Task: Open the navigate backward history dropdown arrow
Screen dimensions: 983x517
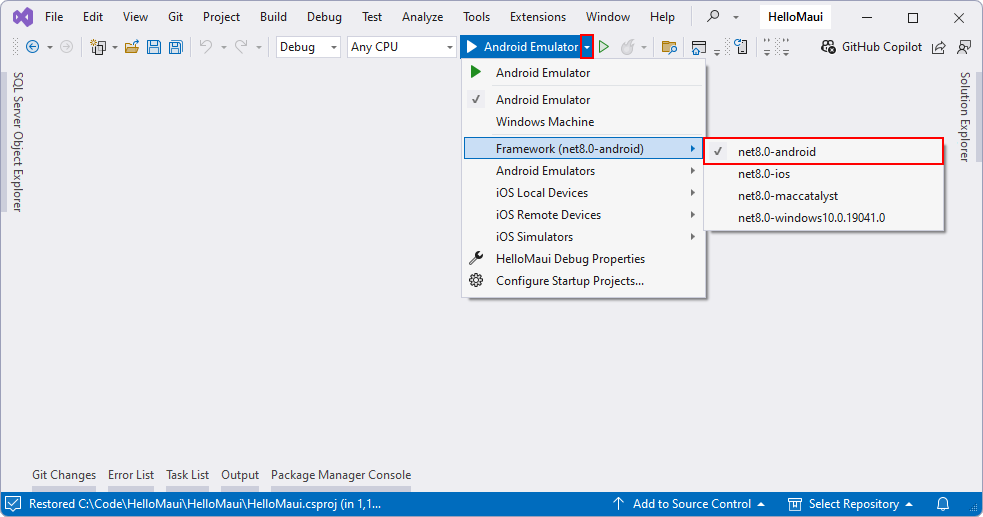Action: click(x=50, y=48)
